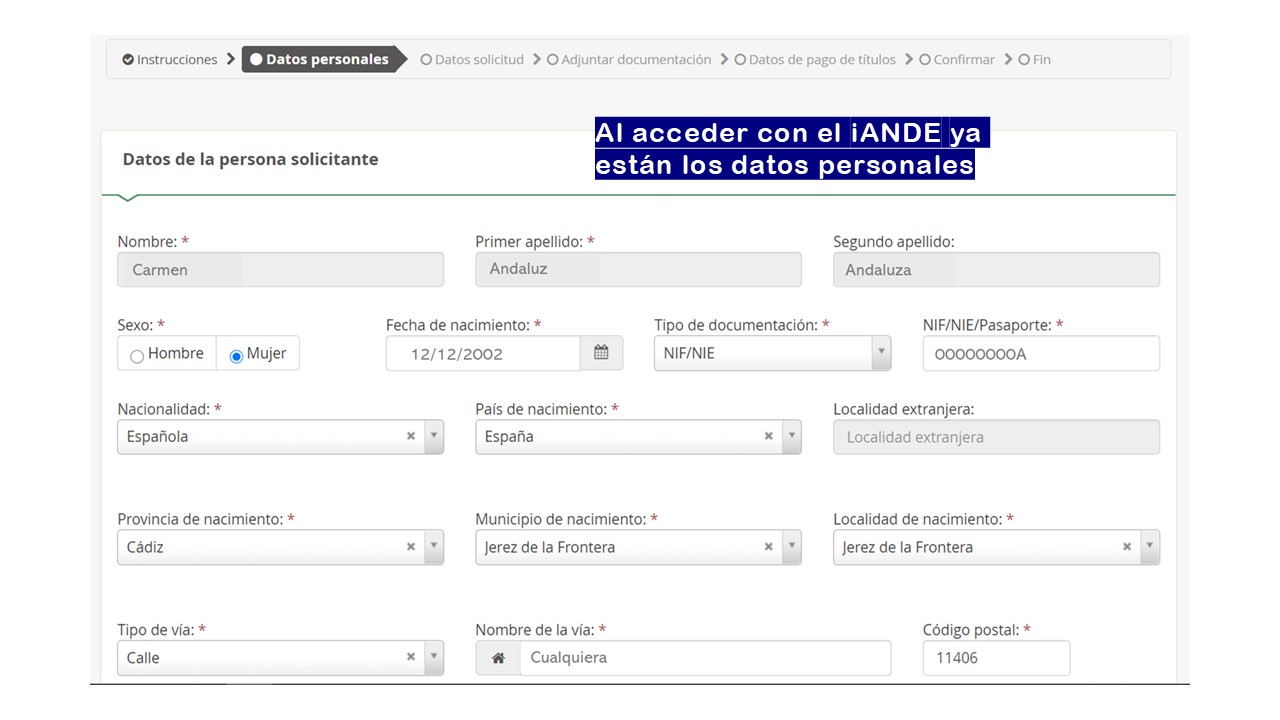Clear the País de nacimiento selection
Viewport: 1280px width, 720px height.
[x=768, y=436]
